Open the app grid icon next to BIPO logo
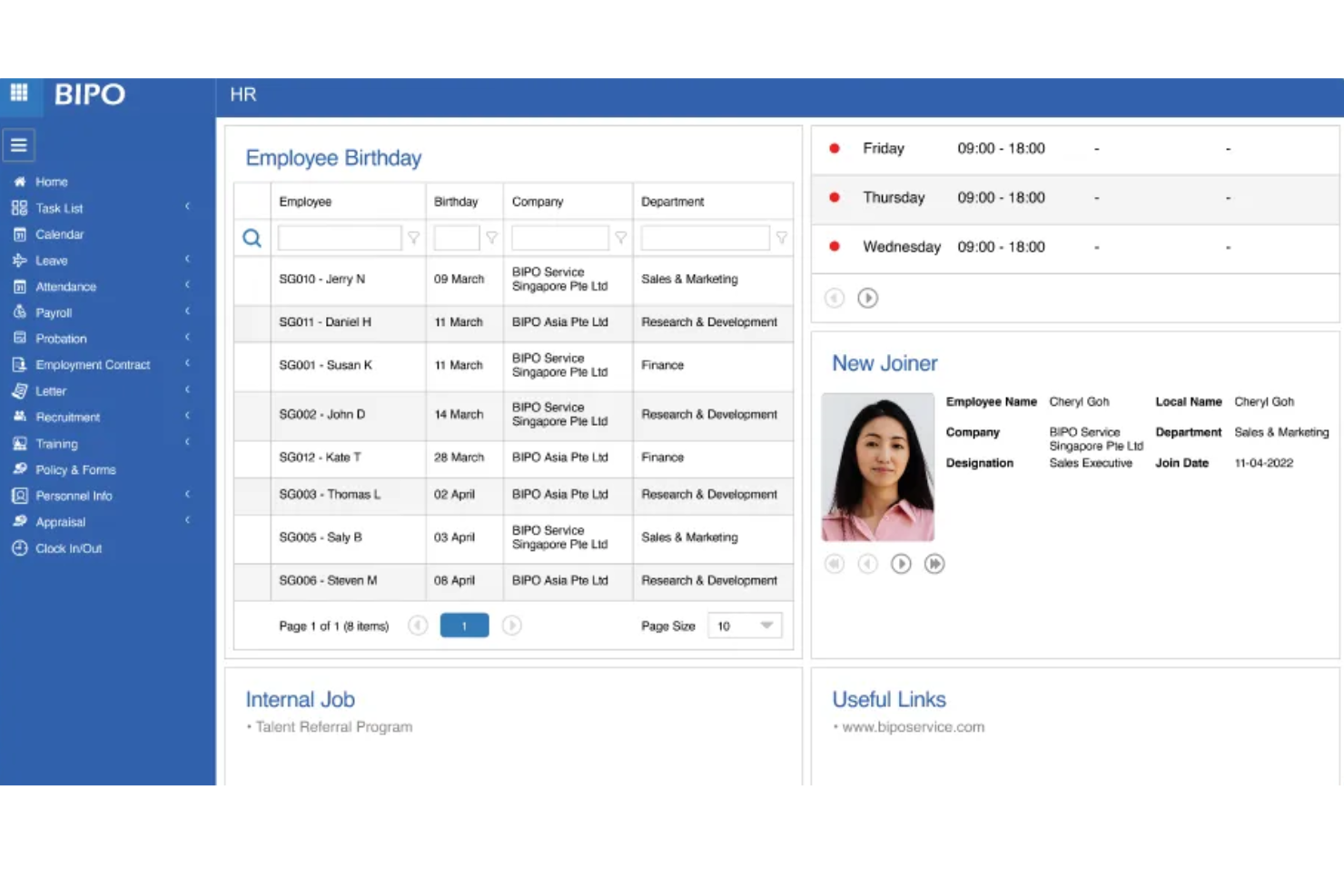Screen dimensions: 1344x896 pos(20,94)
